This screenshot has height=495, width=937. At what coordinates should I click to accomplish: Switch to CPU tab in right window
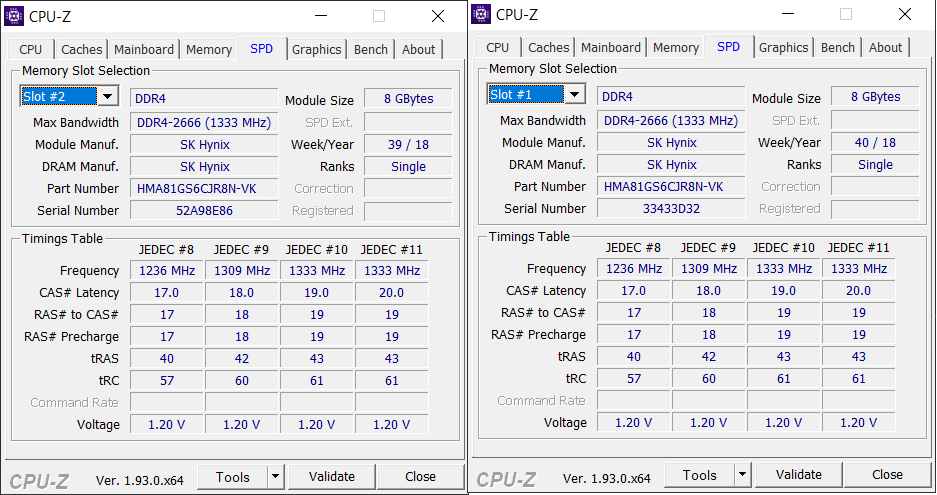pos(497,48)
